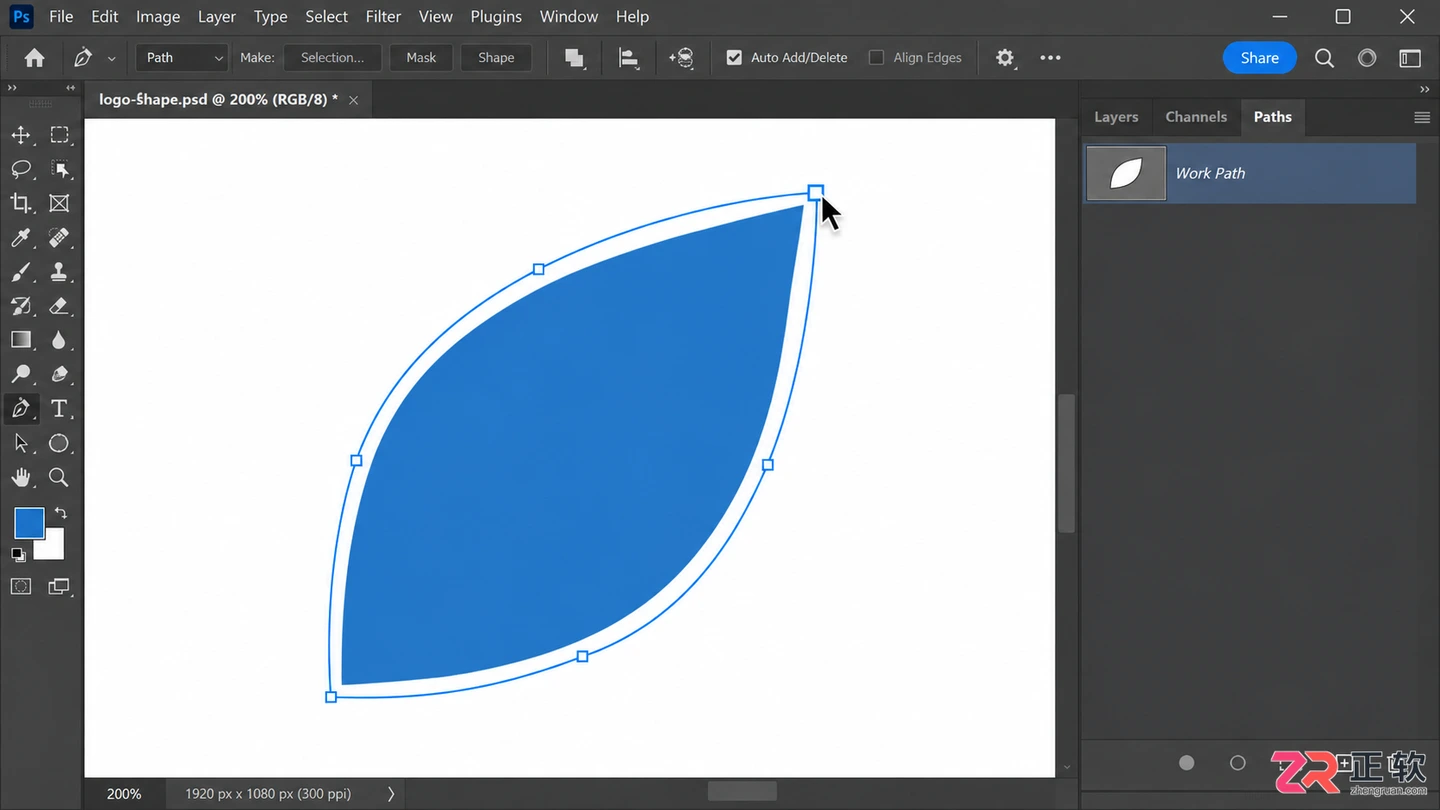Select the Eyedropper tool
This screenshot has height=810, width=1440.
click(20, 238)
